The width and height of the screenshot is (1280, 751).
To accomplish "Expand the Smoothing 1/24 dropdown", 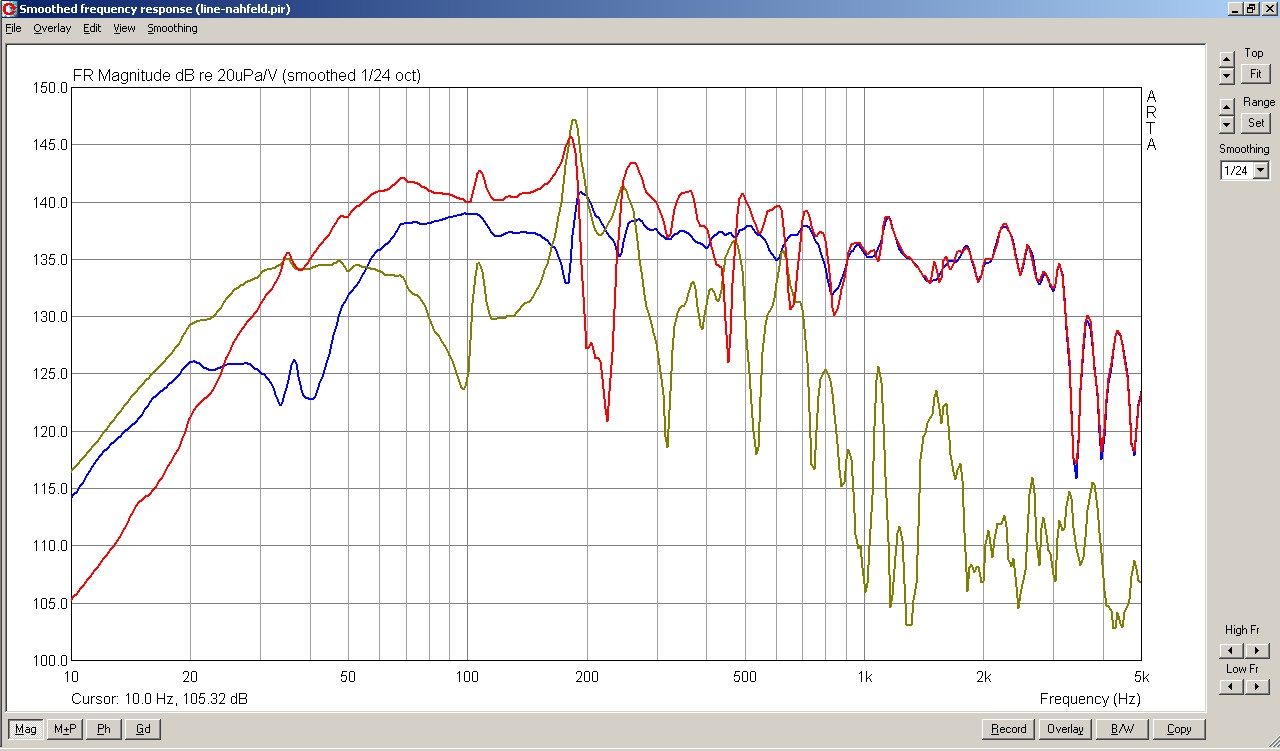I will 1260,171.
